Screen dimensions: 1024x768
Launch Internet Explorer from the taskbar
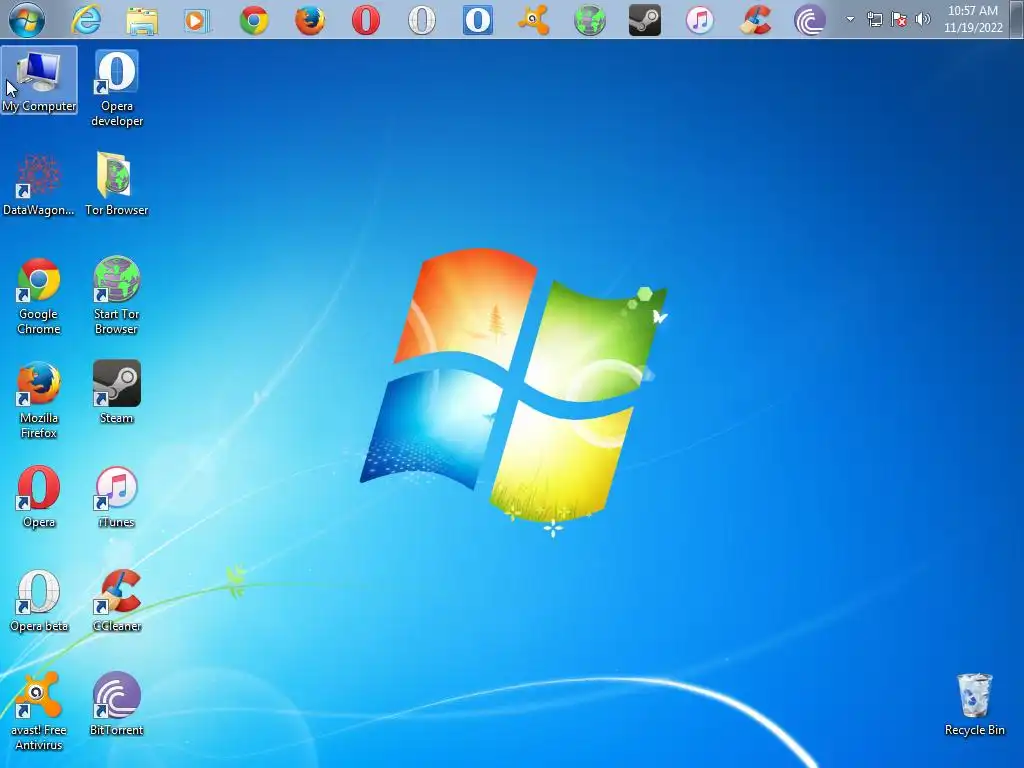tap(86, 20)
